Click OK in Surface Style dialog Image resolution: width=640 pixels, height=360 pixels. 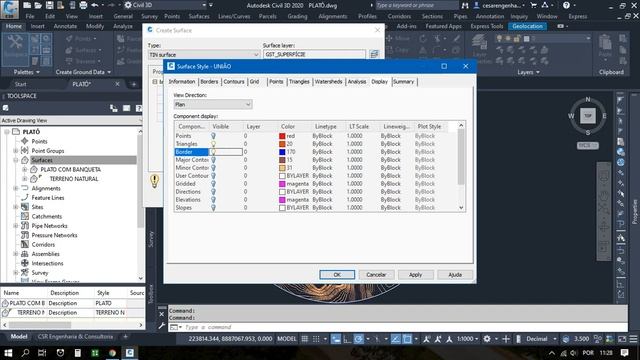click(337, 275)
